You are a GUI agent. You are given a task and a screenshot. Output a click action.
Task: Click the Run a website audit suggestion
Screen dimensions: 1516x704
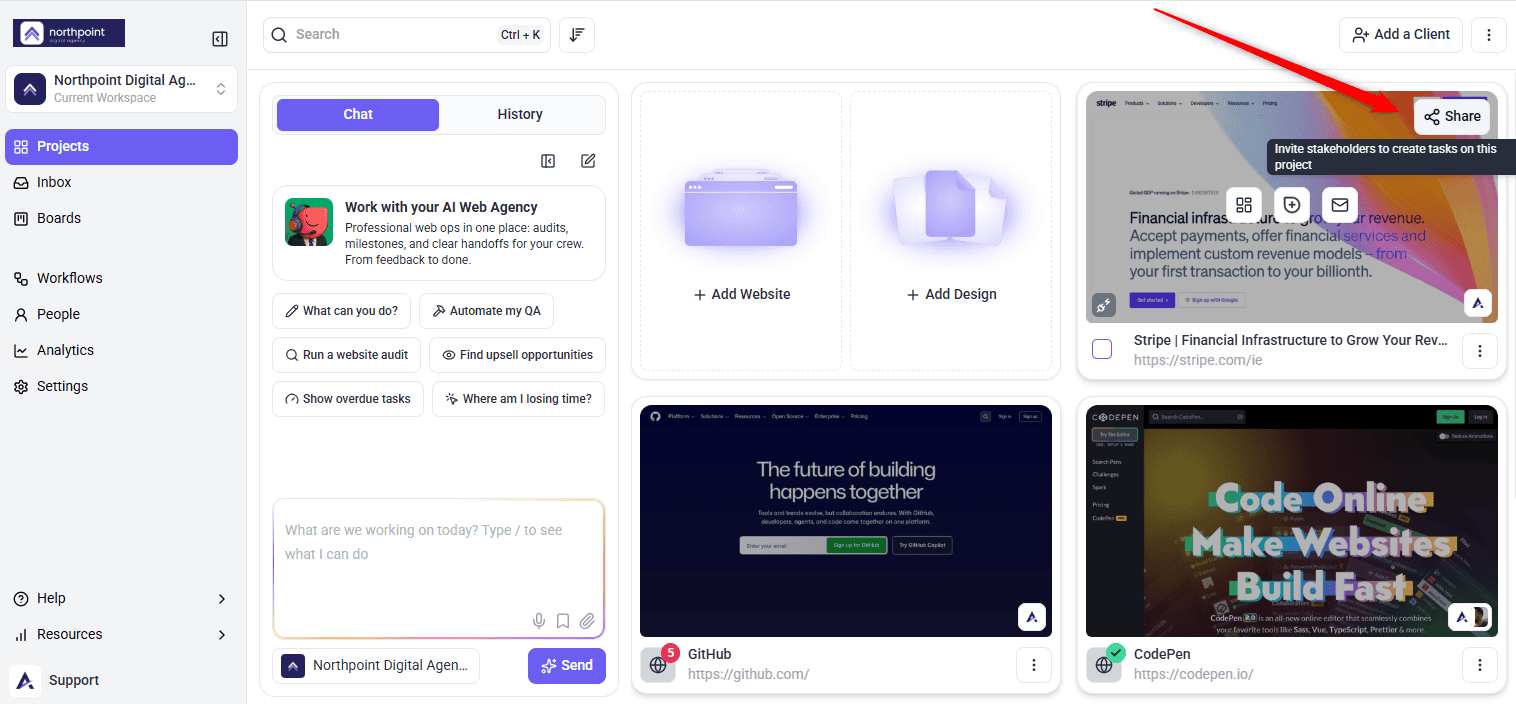[x=346, y=355]
